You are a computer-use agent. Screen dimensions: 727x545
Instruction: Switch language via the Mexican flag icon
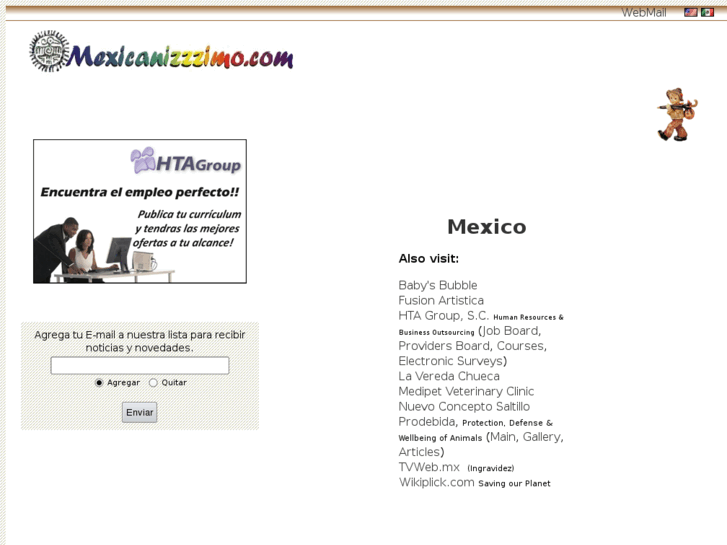click(x=707, y=13)
